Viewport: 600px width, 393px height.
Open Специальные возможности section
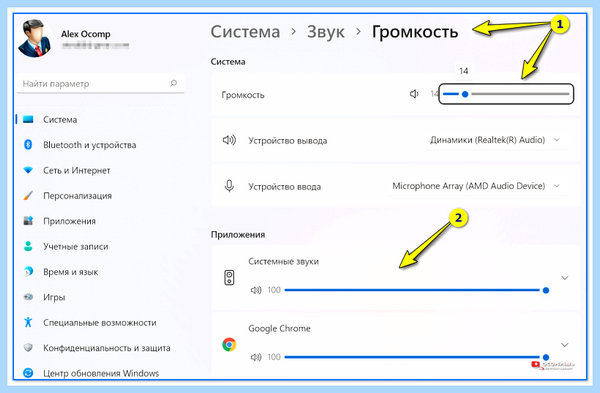point(100,323)
